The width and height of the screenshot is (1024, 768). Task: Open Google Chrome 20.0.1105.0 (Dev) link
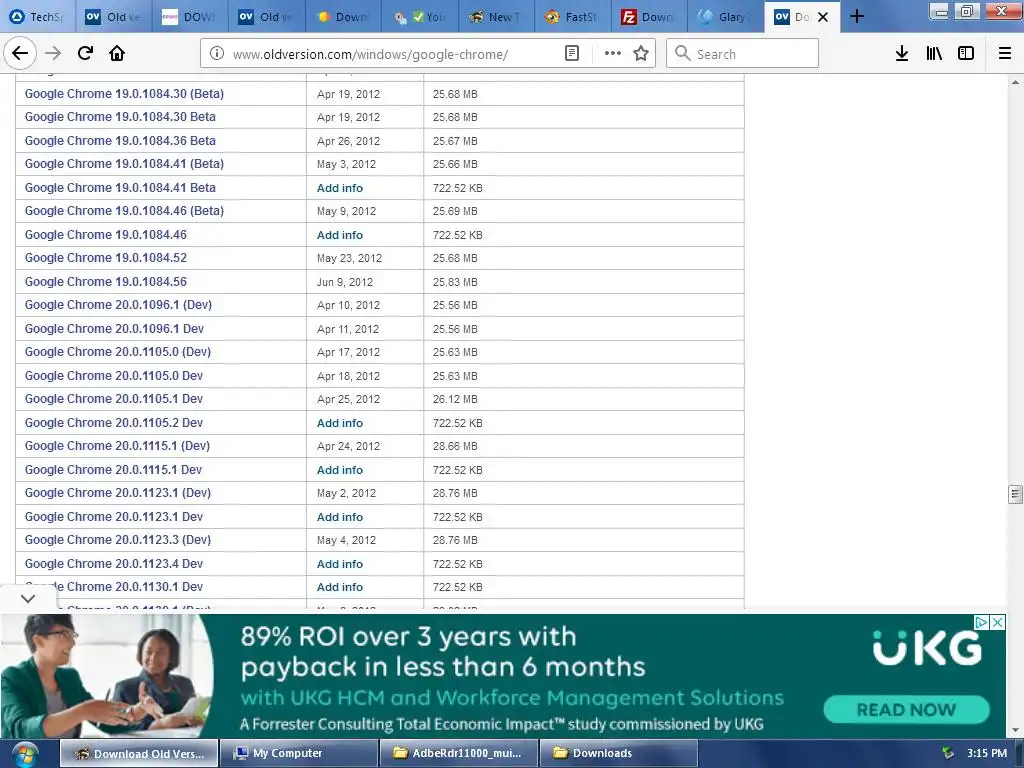[x=118, y=352]
